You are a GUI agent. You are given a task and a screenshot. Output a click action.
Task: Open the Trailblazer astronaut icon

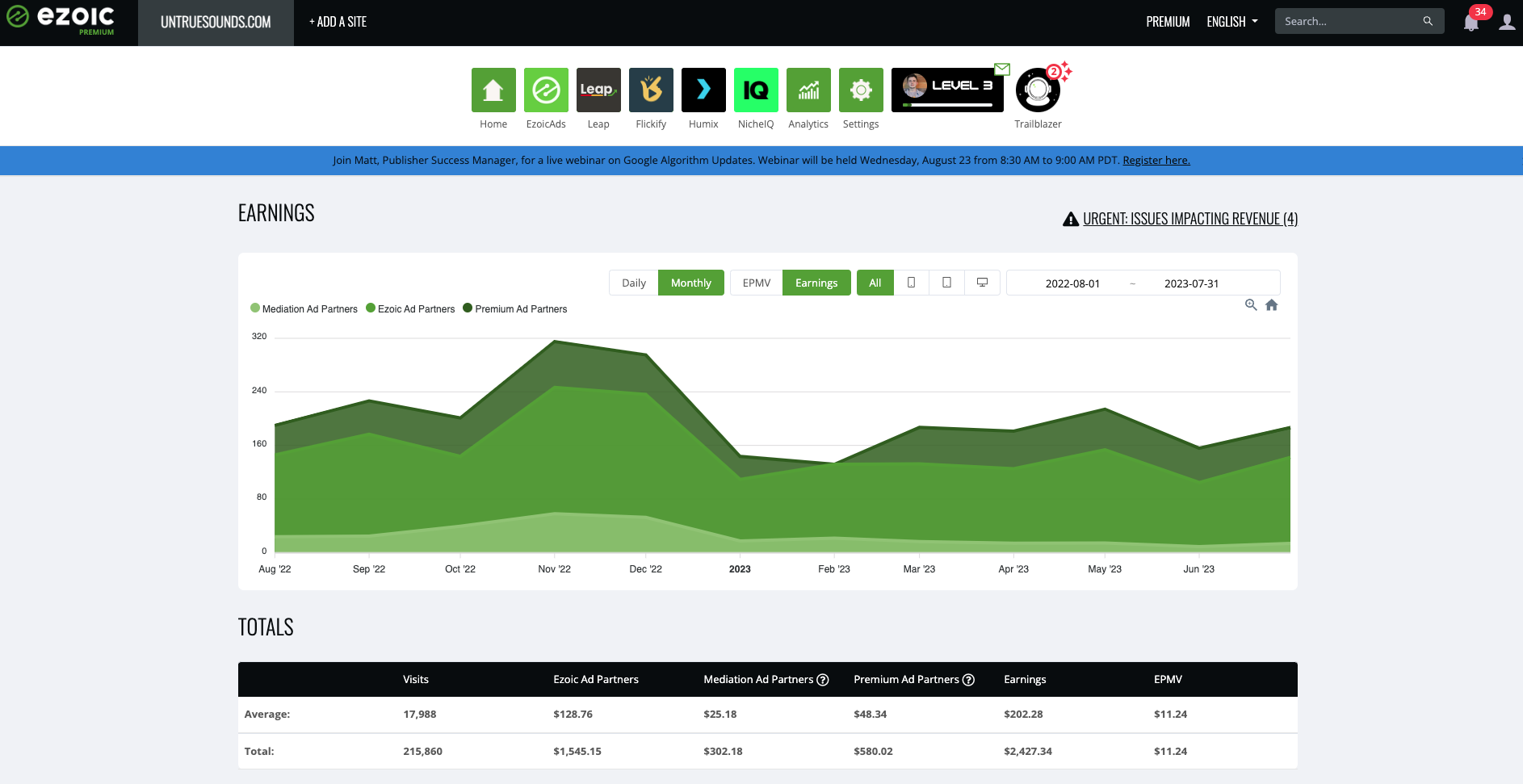point(1038,90)
